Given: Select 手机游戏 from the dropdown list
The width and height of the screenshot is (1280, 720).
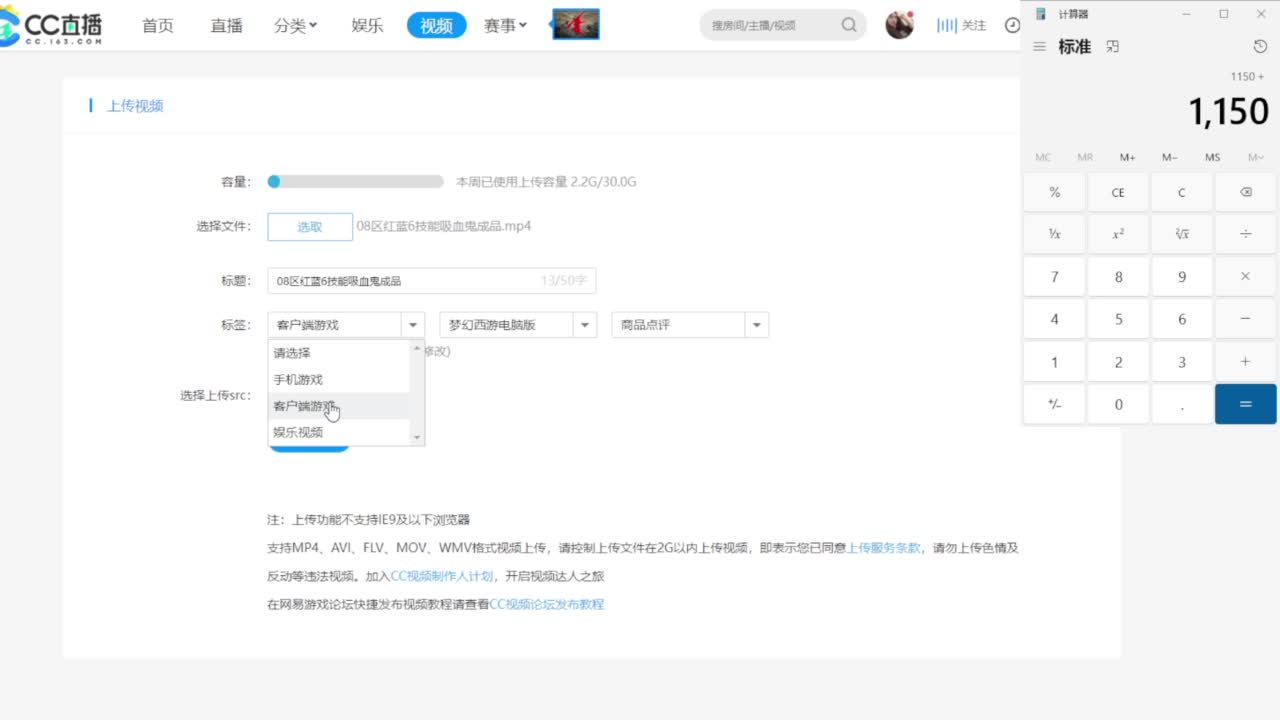Looking at the screenshot, I should [299, 379].
